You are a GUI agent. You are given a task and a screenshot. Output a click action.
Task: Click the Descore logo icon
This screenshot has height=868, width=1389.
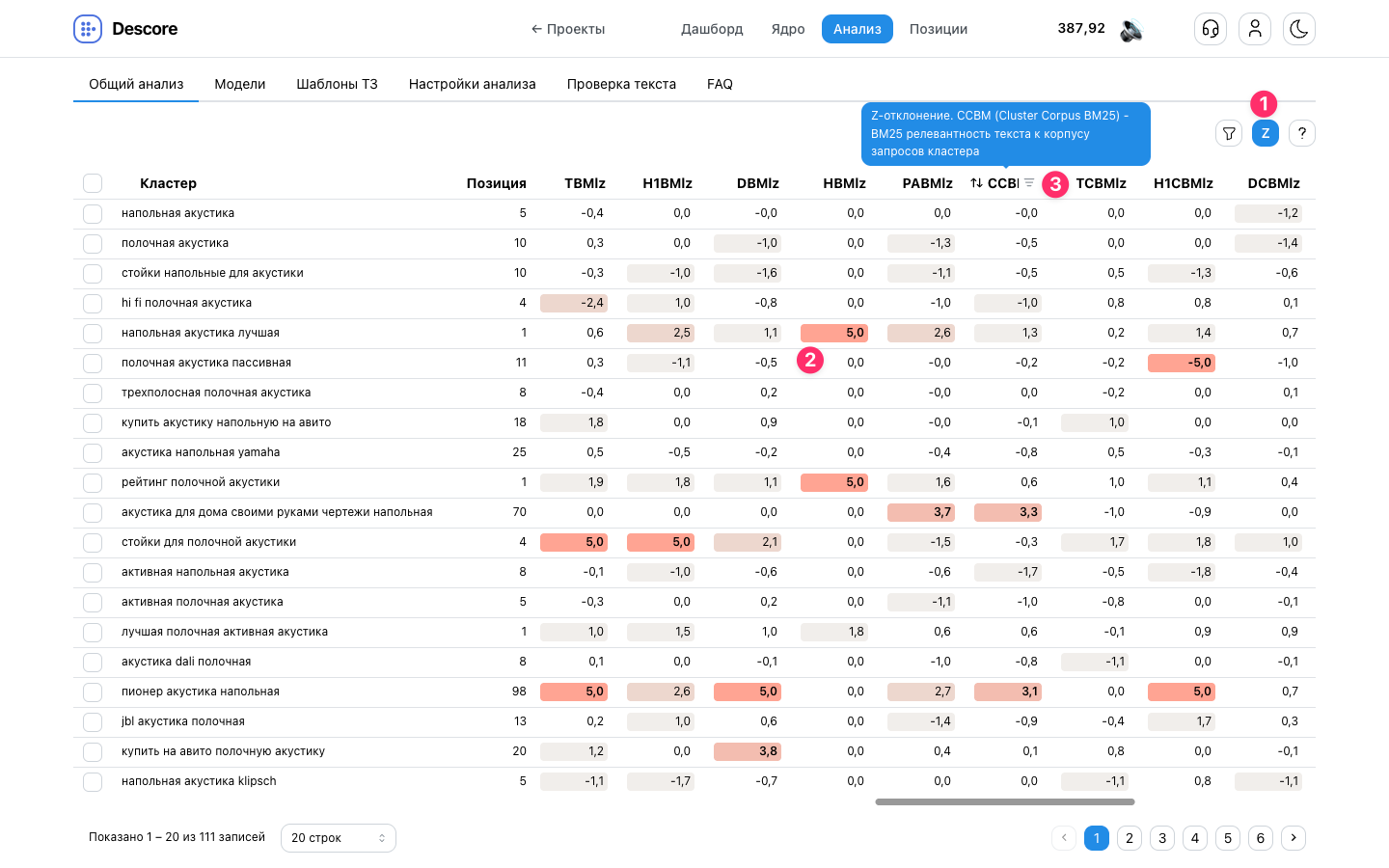point(88,29)
